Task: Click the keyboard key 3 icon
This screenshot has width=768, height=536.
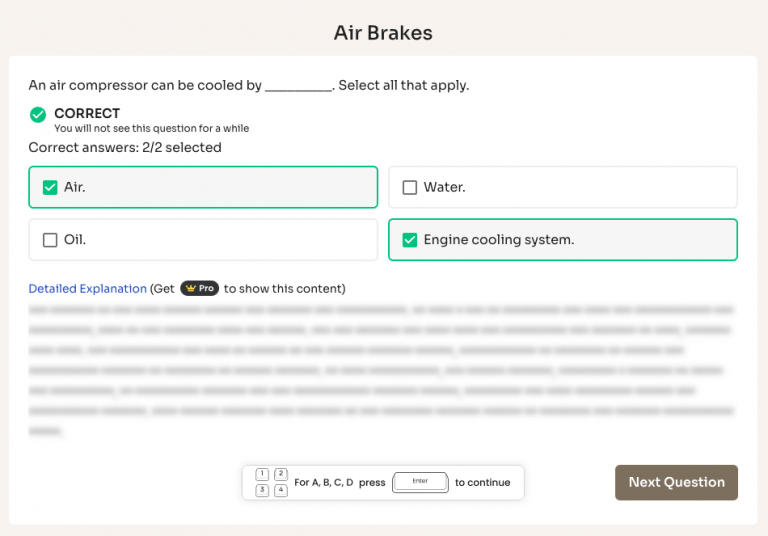Action: coord(263,490)
